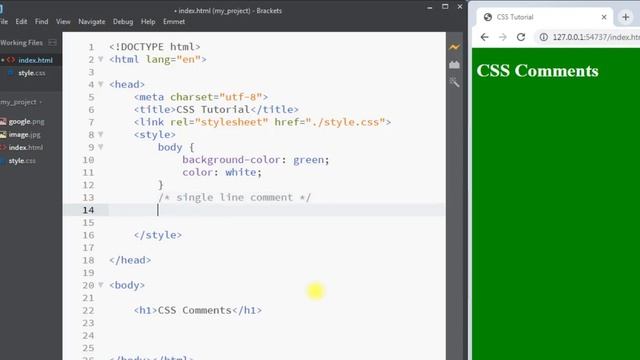Open the Extension Manager brick icon

click(x=454, y=65)
